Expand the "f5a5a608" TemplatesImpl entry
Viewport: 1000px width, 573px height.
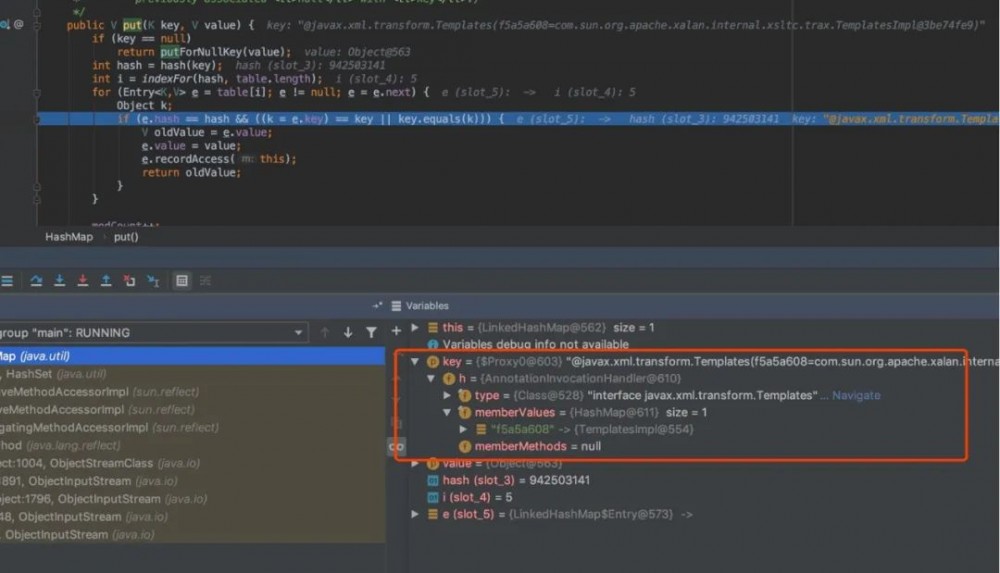[464, 429]
